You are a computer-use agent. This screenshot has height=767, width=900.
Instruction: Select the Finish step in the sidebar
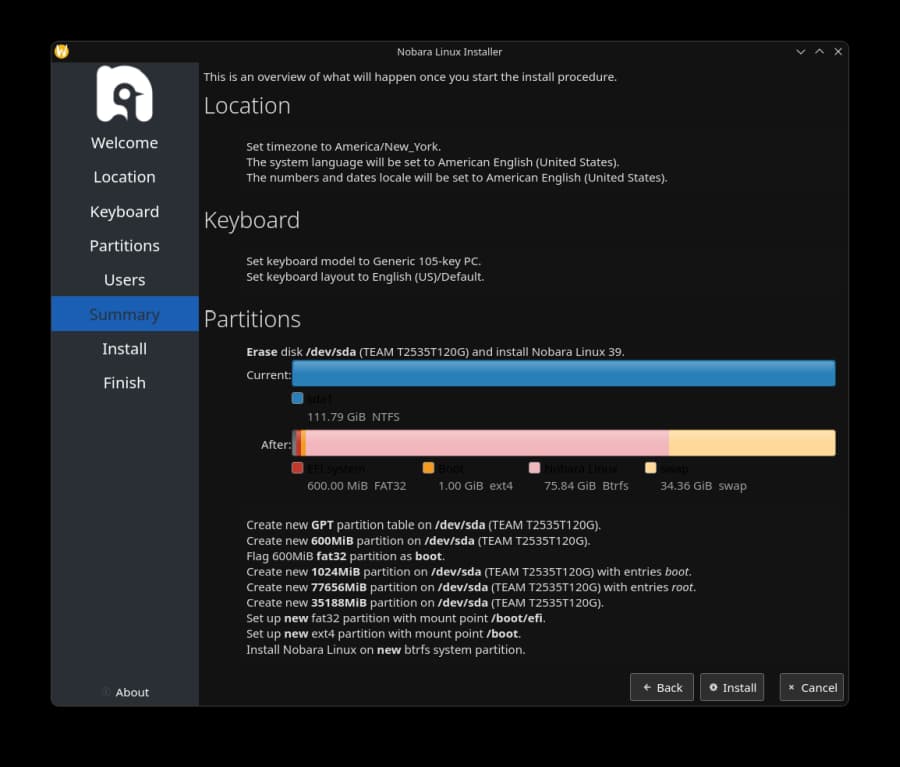(x=125, y=383)
